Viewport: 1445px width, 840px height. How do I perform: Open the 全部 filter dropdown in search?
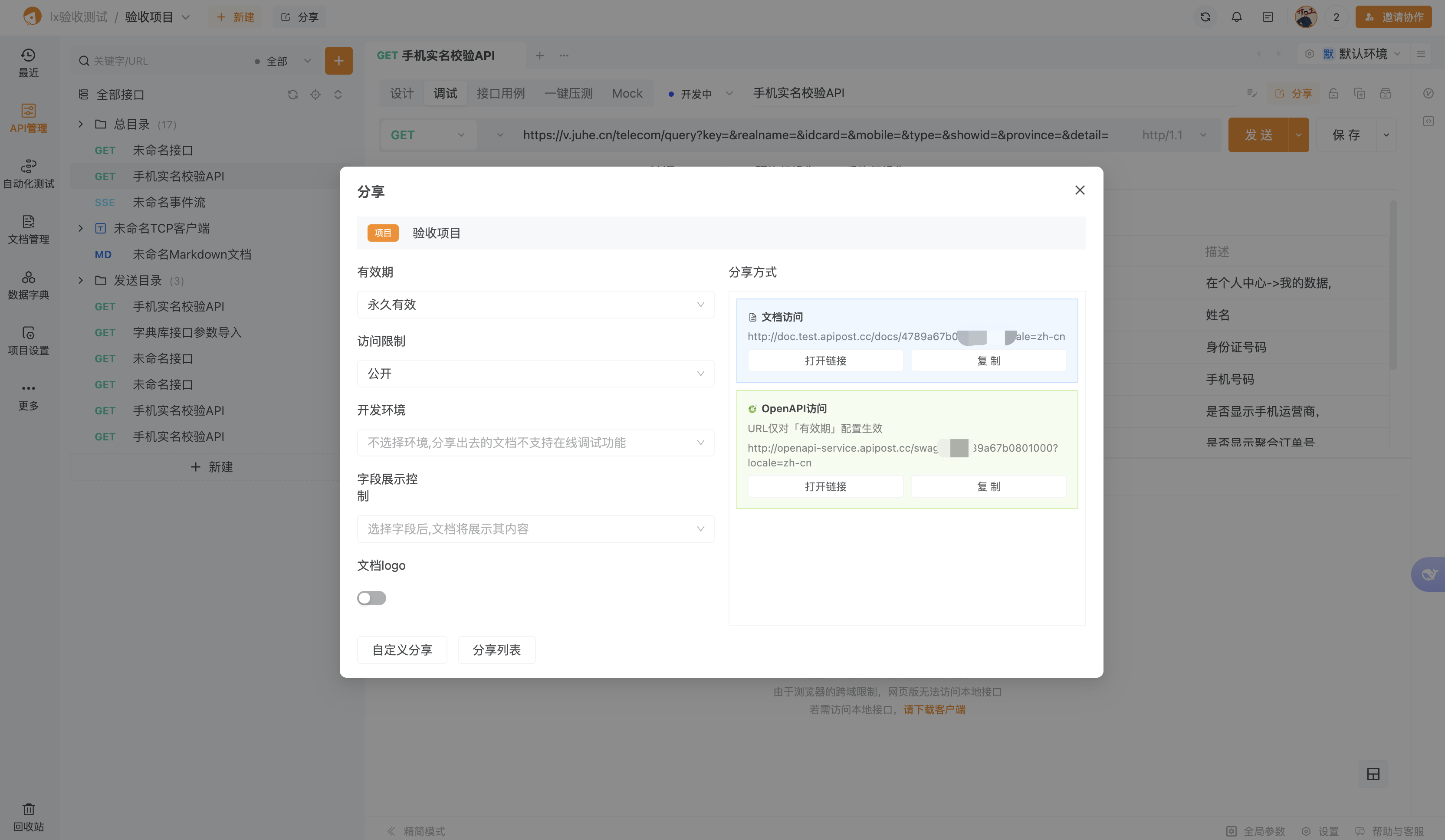(282, 61)
